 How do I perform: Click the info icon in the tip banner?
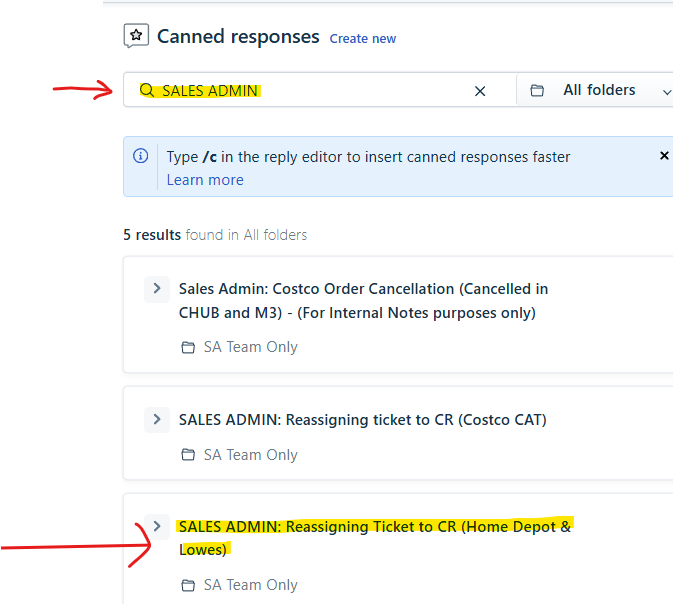pyautogui.click(x=140, y=155)
